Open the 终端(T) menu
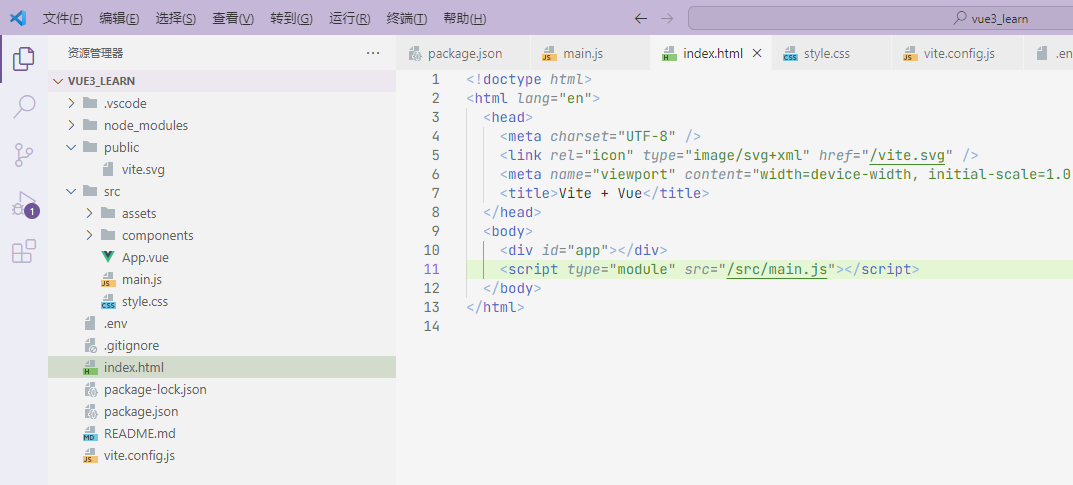1073x485 pixels. [x=407, y=18]
